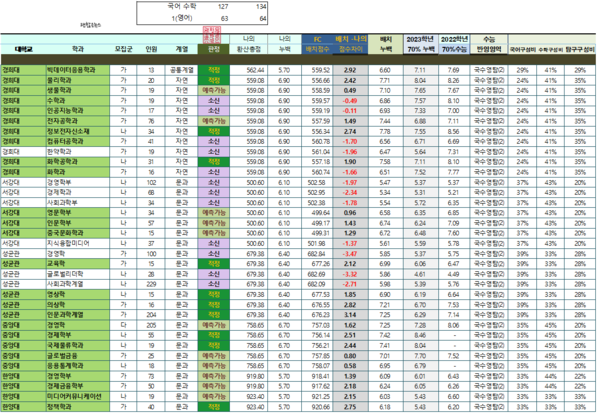
Task: Select the 인원 value 204
Action: click(152, 315)
